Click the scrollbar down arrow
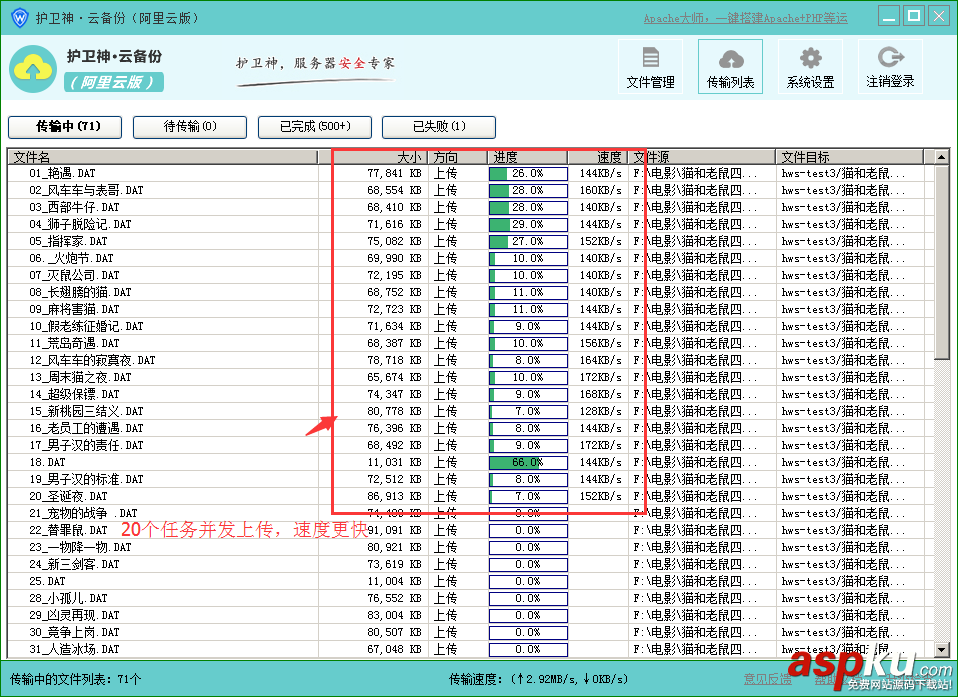This screenshot has width=958, height=697. [x=940, y=651]
